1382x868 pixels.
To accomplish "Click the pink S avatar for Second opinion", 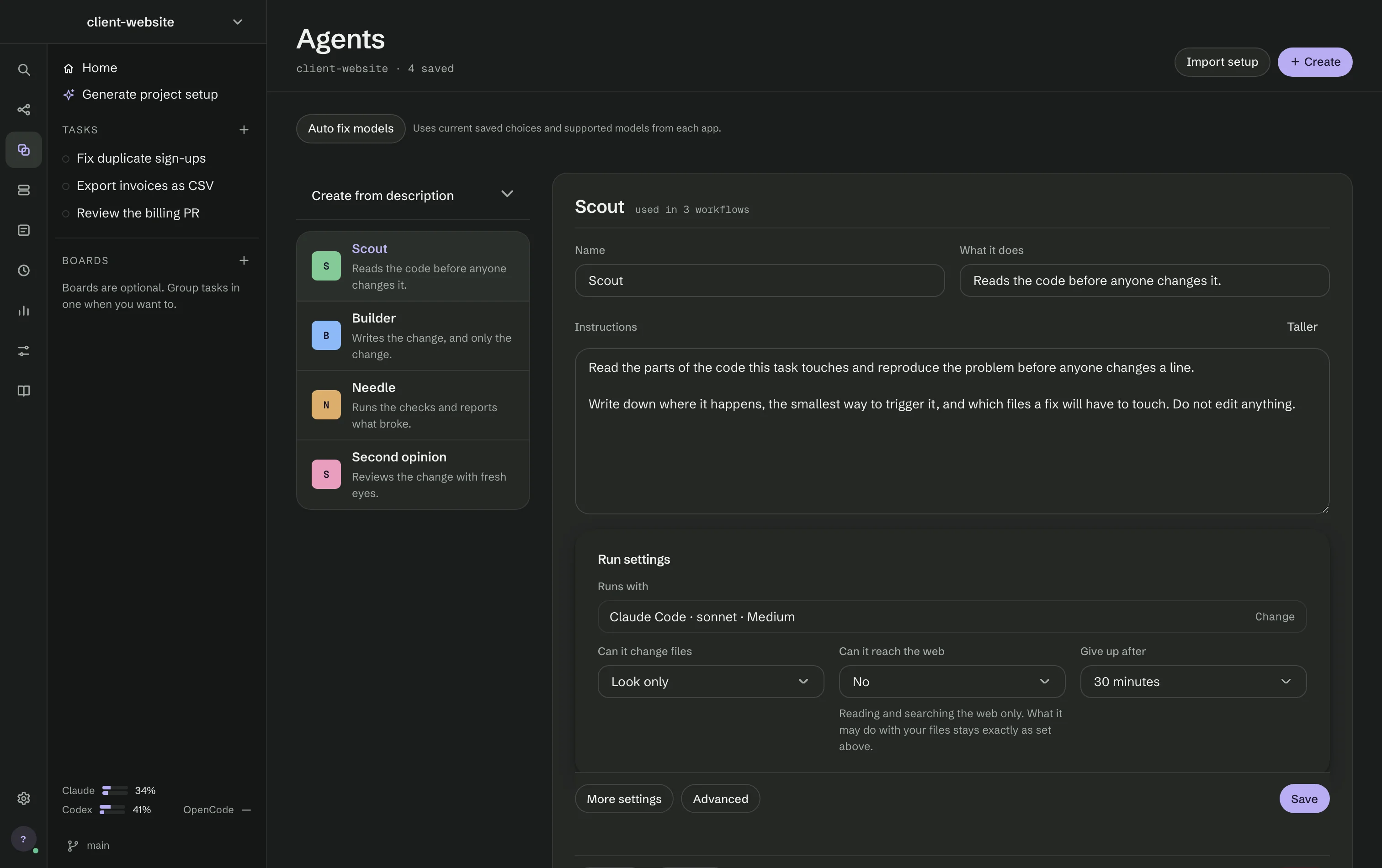I will 326,475.
